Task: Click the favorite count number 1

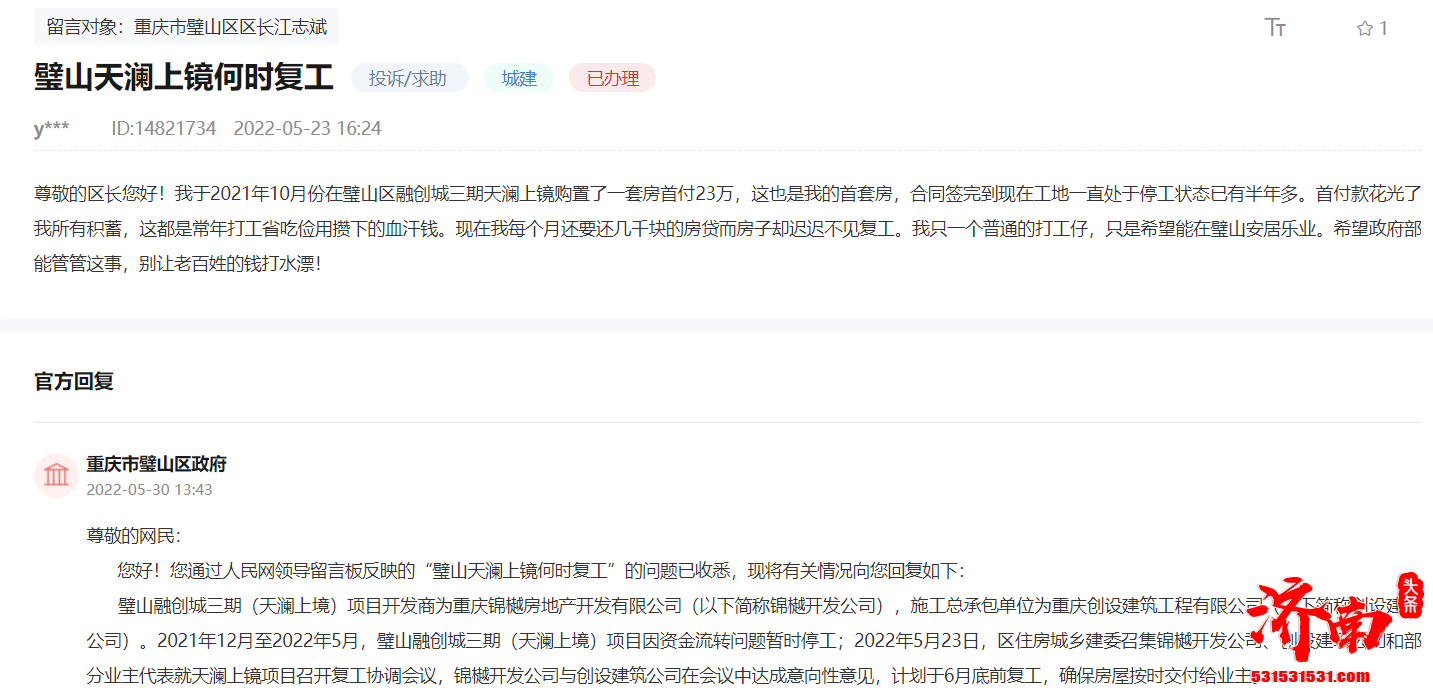Action: pyautogui.click(x=1383, y=28)
